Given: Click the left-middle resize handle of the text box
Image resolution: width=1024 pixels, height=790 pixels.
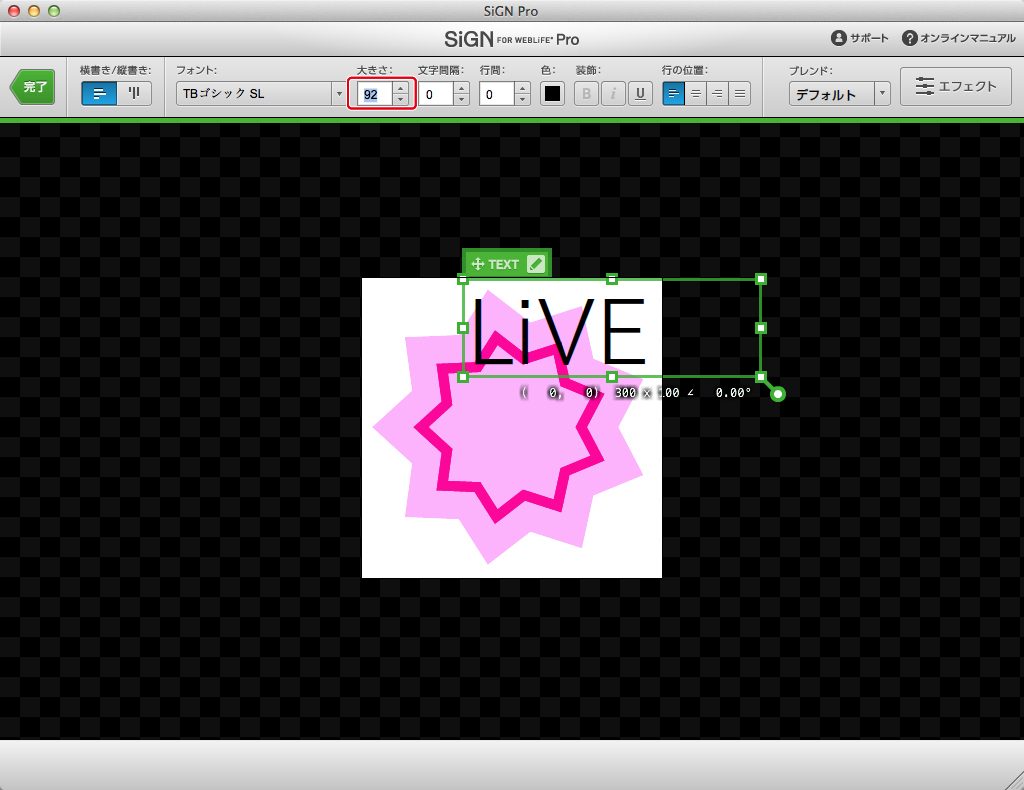Looking at the screenshot, I should click(463, 328).
